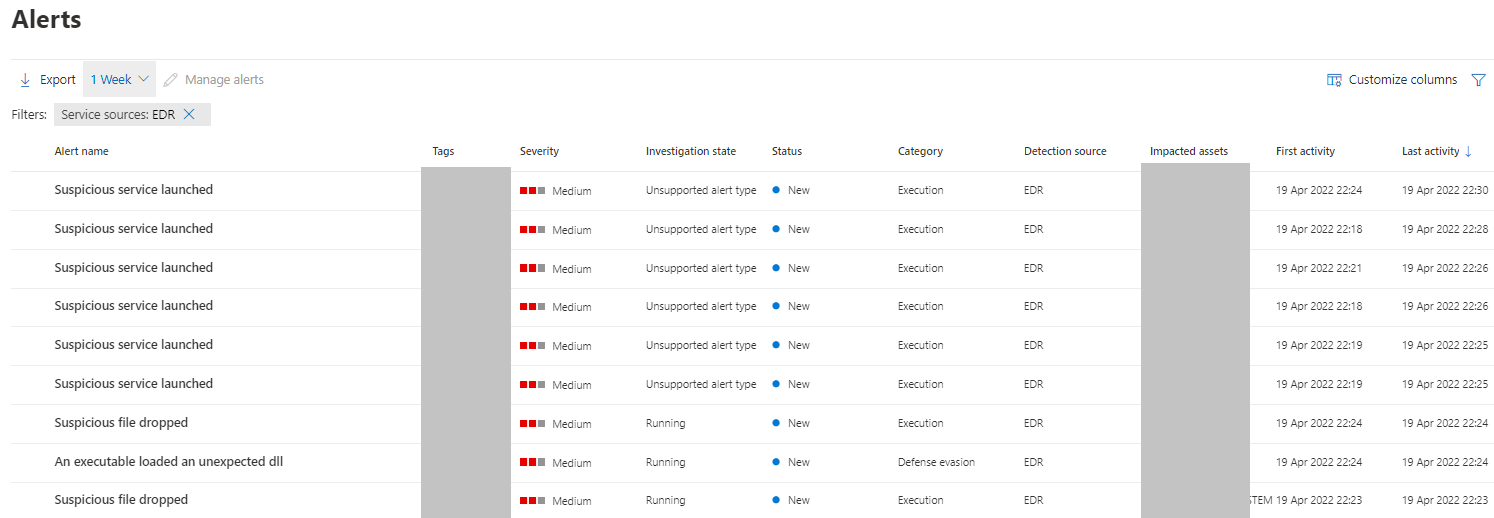The image size is (1494, 518).
Task: Open the filter funnel icon
Action: (1478, 80)
